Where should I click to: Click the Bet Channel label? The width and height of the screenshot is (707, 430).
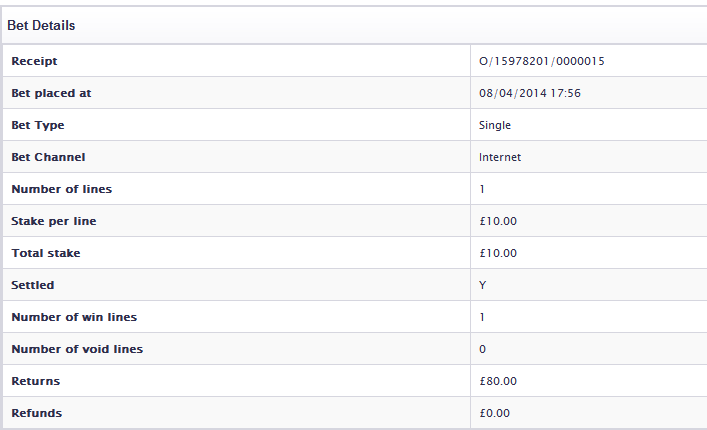coord(48,157)
